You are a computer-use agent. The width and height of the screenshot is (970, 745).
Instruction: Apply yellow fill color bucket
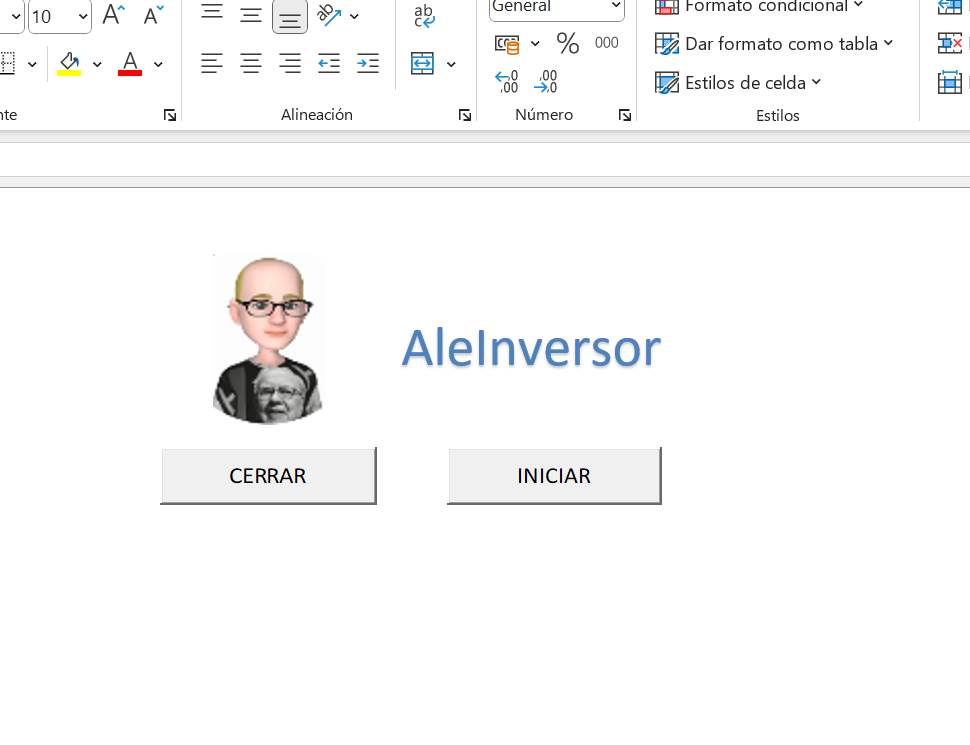coord(69,63)
